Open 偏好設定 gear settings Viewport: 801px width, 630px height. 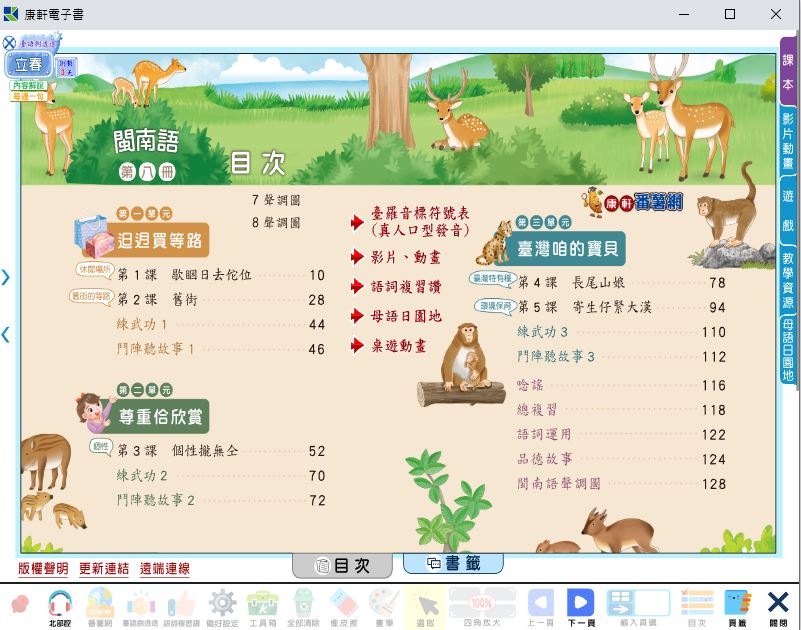point(222,608)
